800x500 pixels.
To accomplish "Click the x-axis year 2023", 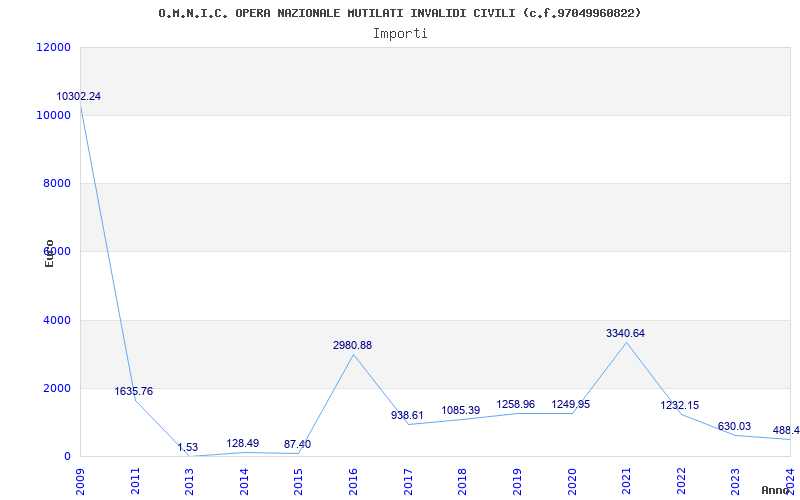I will click(735, 481).
